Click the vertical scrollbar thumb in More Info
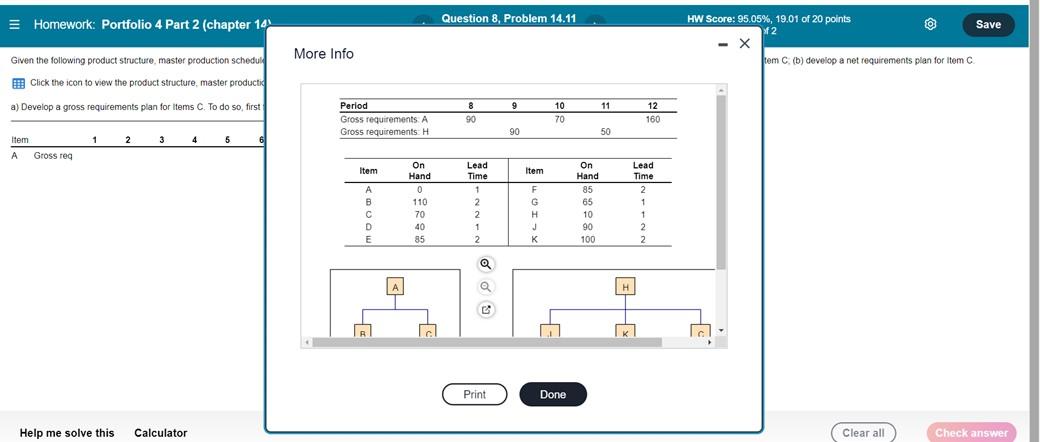The width and height of the screenshot is (1040, 442). [722, 182]
